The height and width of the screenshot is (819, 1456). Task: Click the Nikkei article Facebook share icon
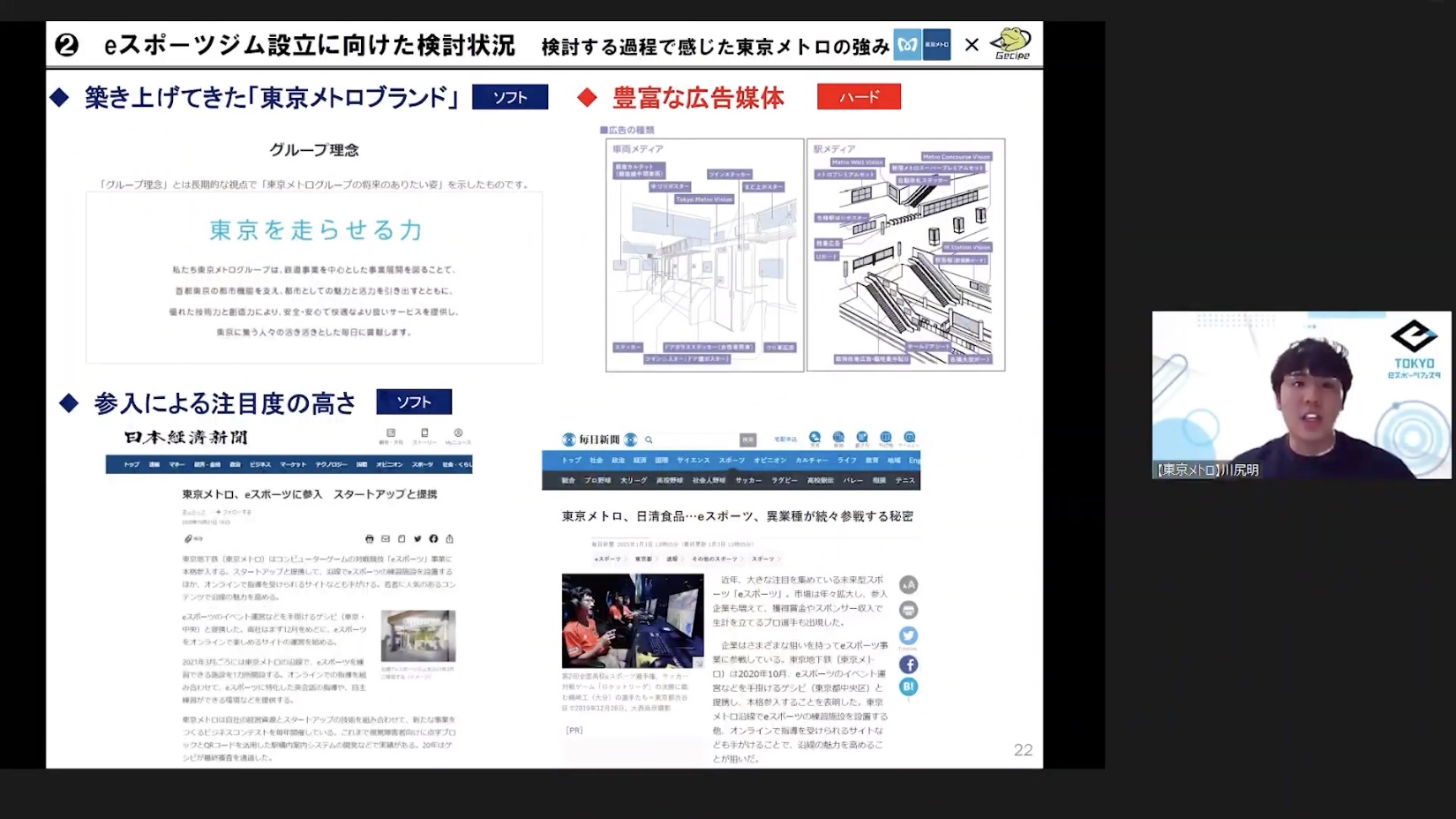[433, 538]
